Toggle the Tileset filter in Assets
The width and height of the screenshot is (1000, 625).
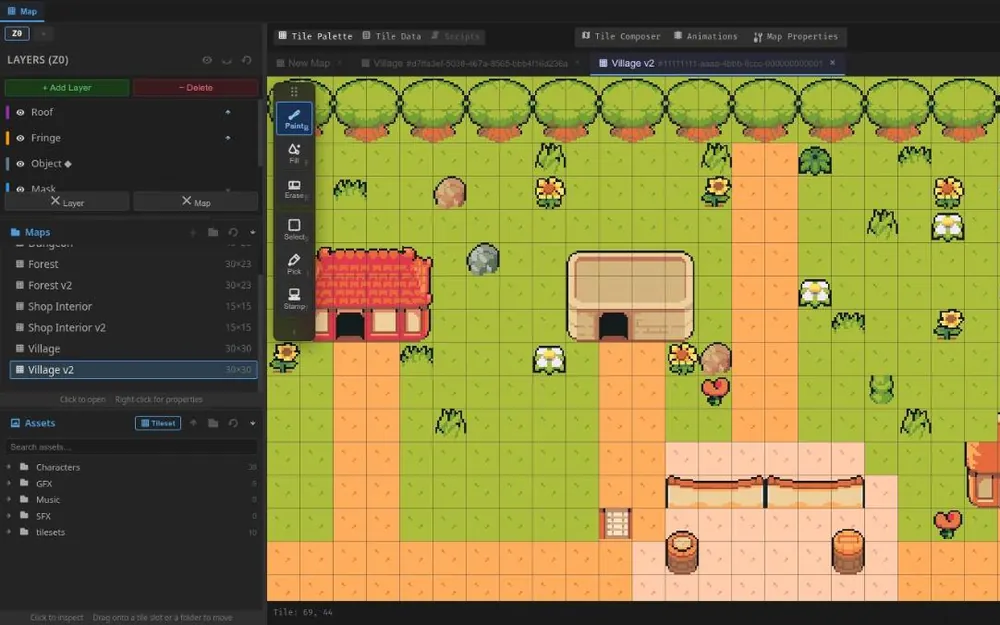click(x=158, y=423)
